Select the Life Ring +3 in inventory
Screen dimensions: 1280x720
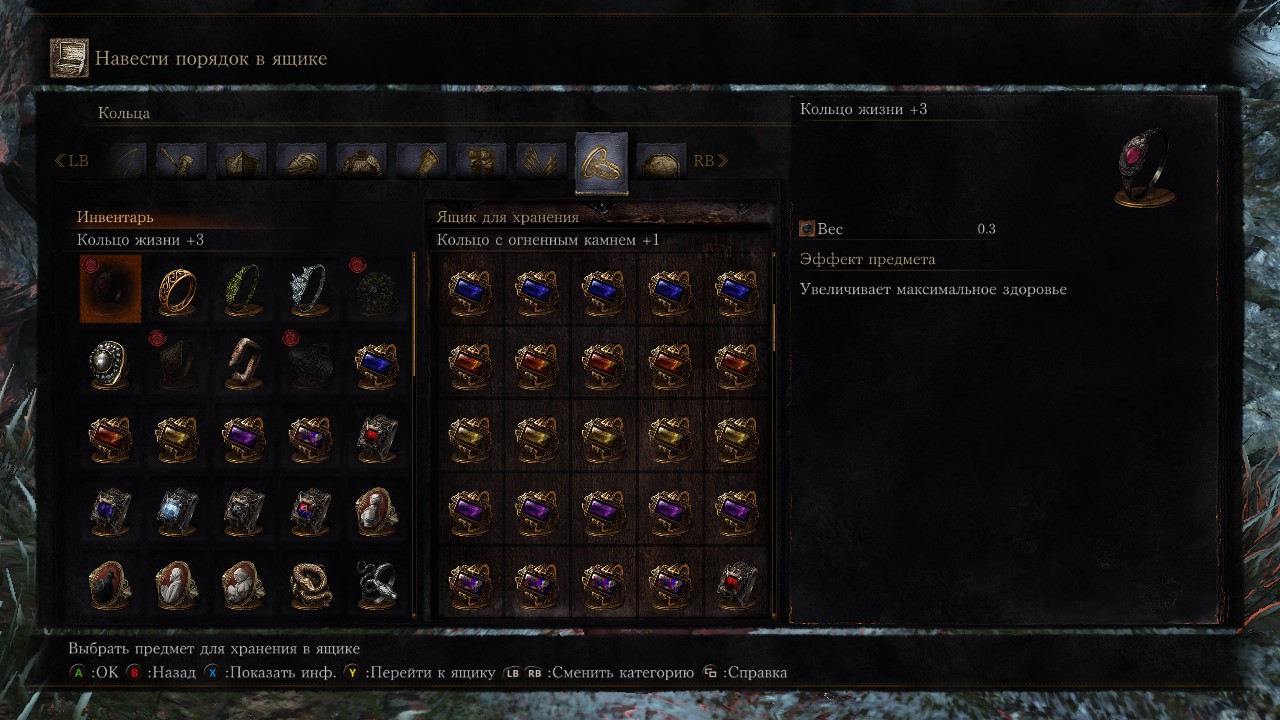110,289
